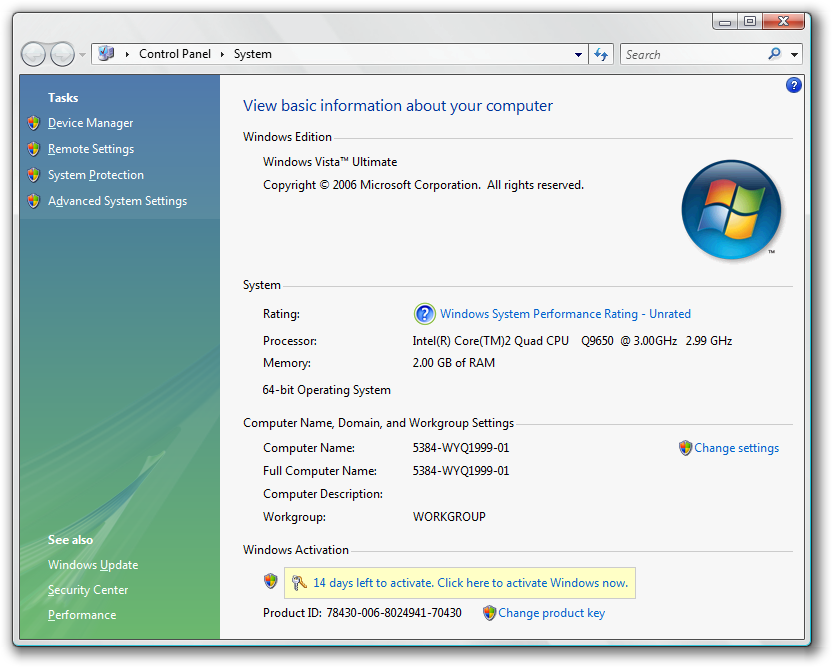Open the Windows Update link under See also

click(93, 565)
